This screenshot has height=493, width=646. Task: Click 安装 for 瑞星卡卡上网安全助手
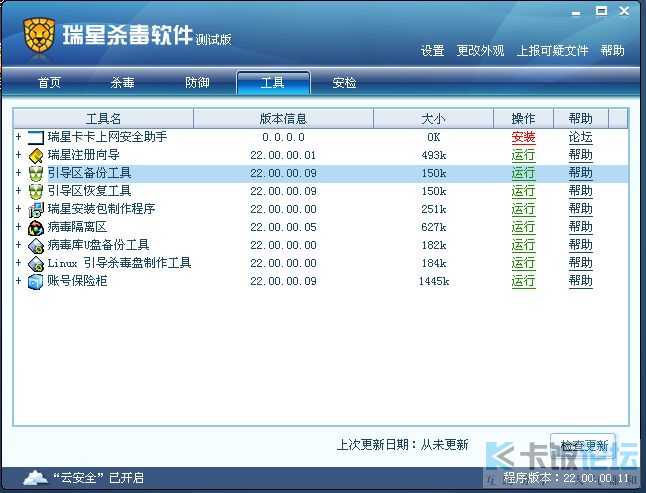[x=523, y=137]
